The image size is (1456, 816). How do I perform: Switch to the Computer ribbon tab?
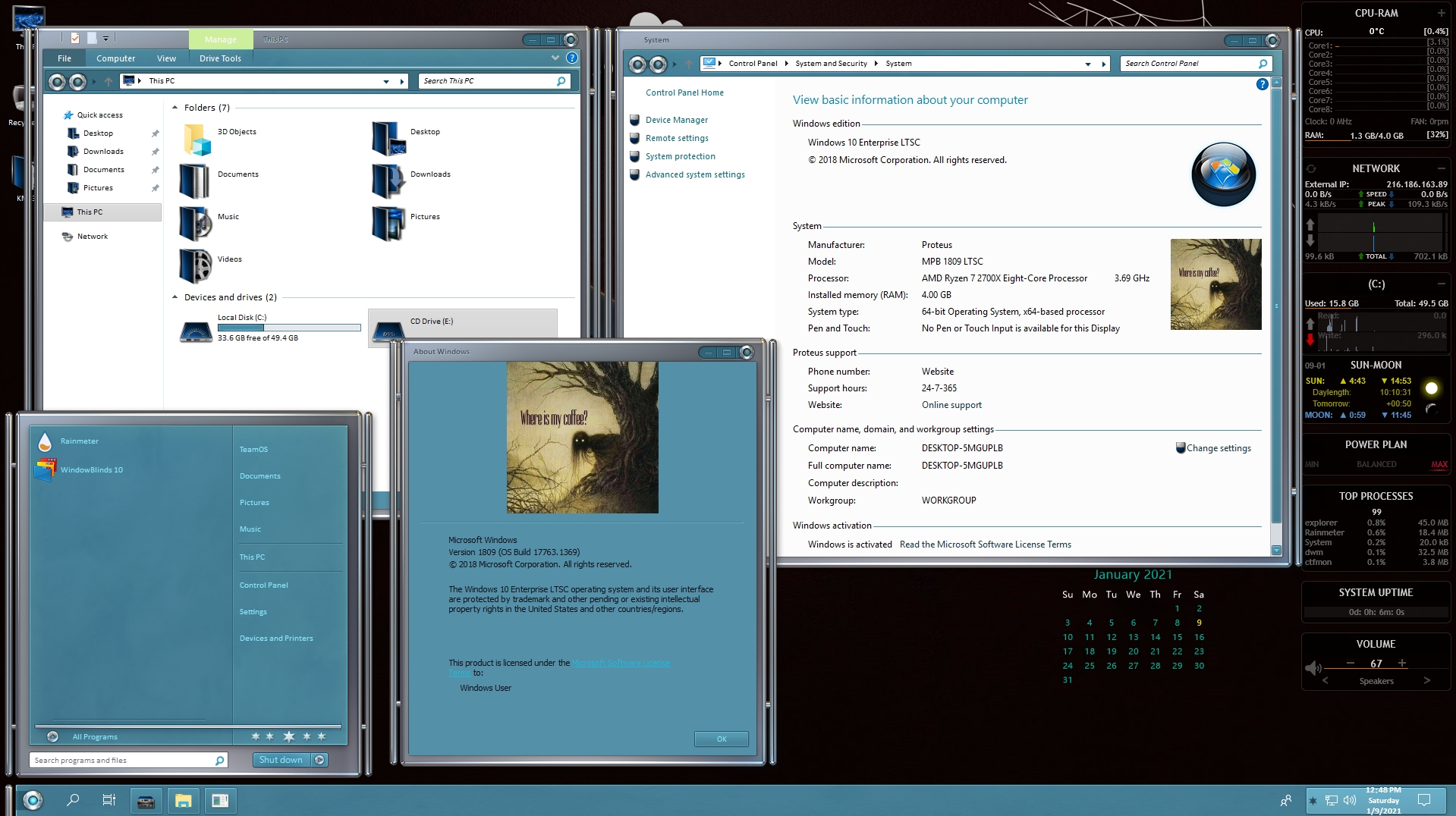coord(115,58)
